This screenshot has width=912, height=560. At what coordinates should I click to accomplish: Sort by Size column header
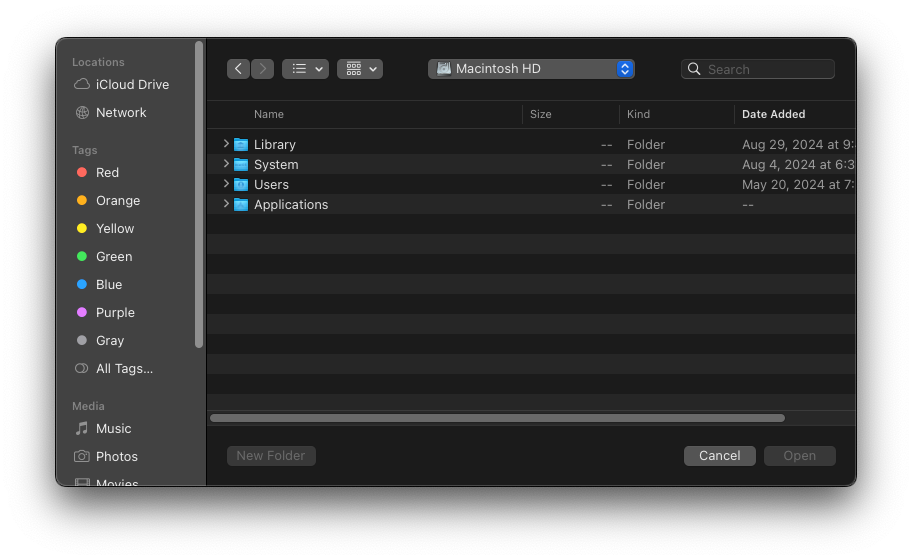point(540,114)
